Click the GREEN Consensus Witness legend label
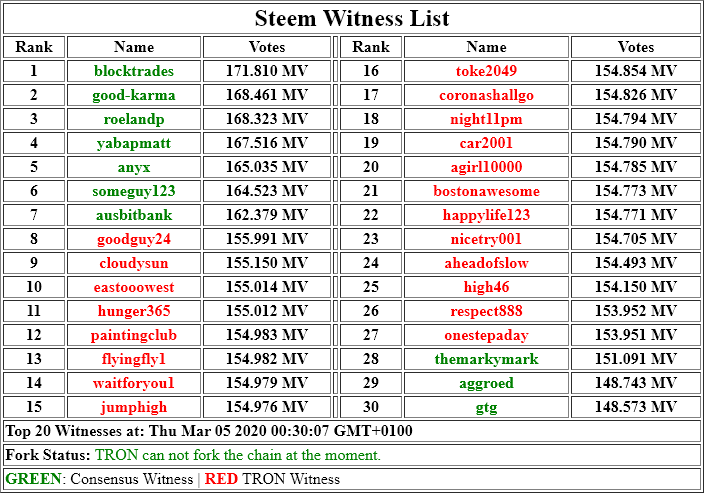704x493 pixels. 99,479
